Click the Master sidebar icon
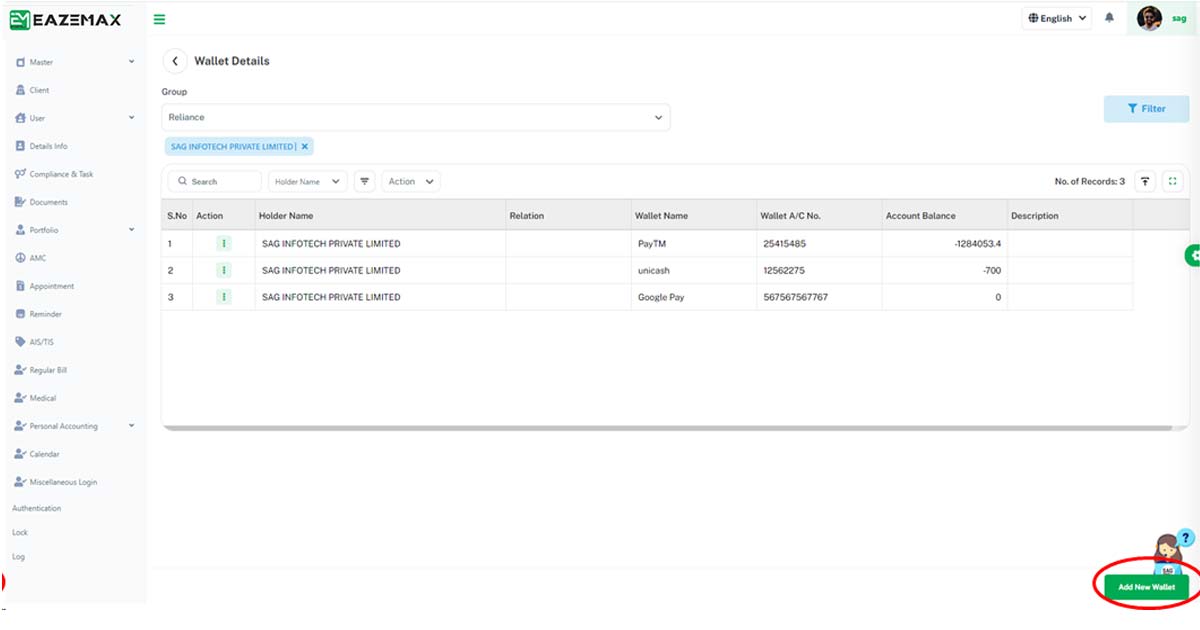Screen dimensions: 1200x630 20,62
